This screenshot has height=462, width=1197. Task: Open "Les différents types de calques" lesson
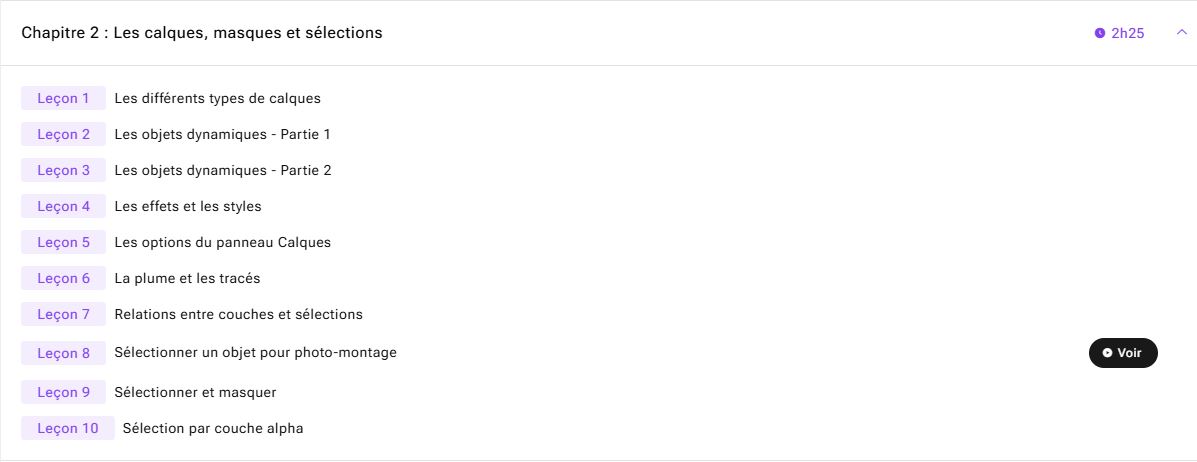(218, 99)
